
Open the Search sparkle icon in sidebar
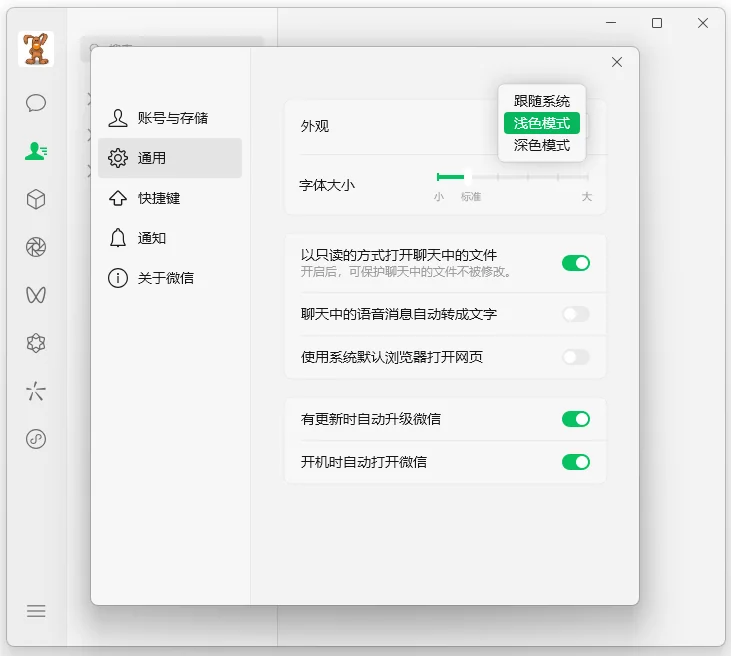(36, 391)
